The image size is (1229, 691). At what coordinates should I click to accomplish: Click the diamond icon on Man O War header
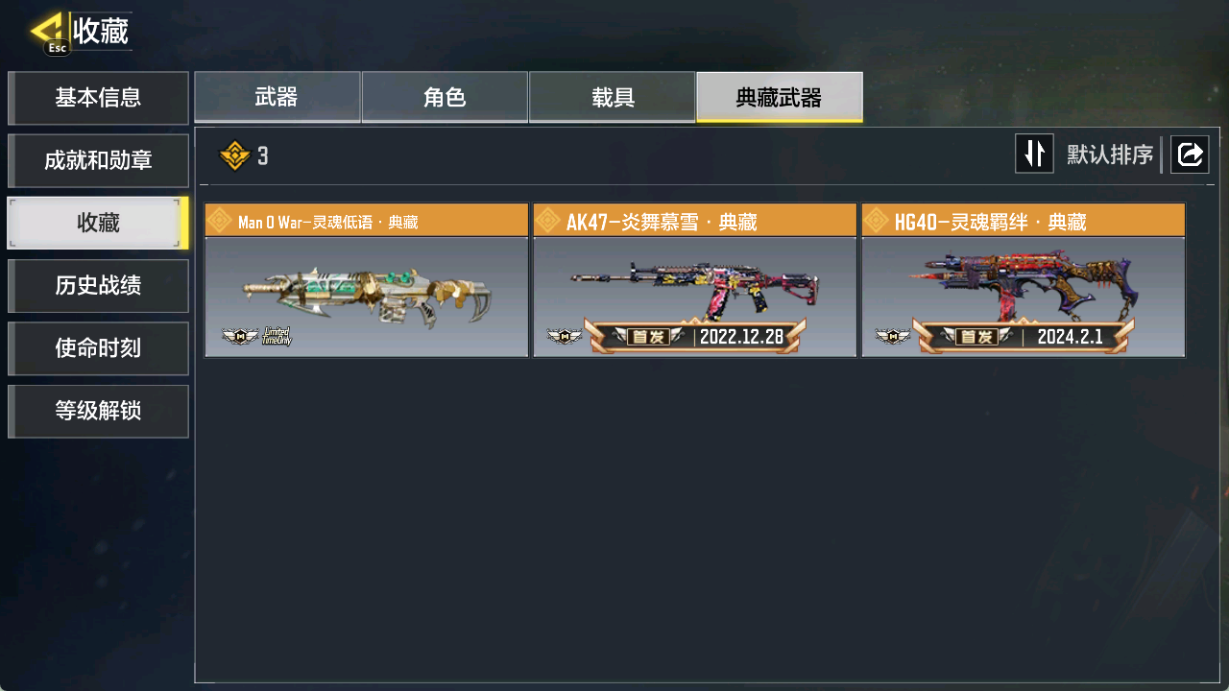220,221
